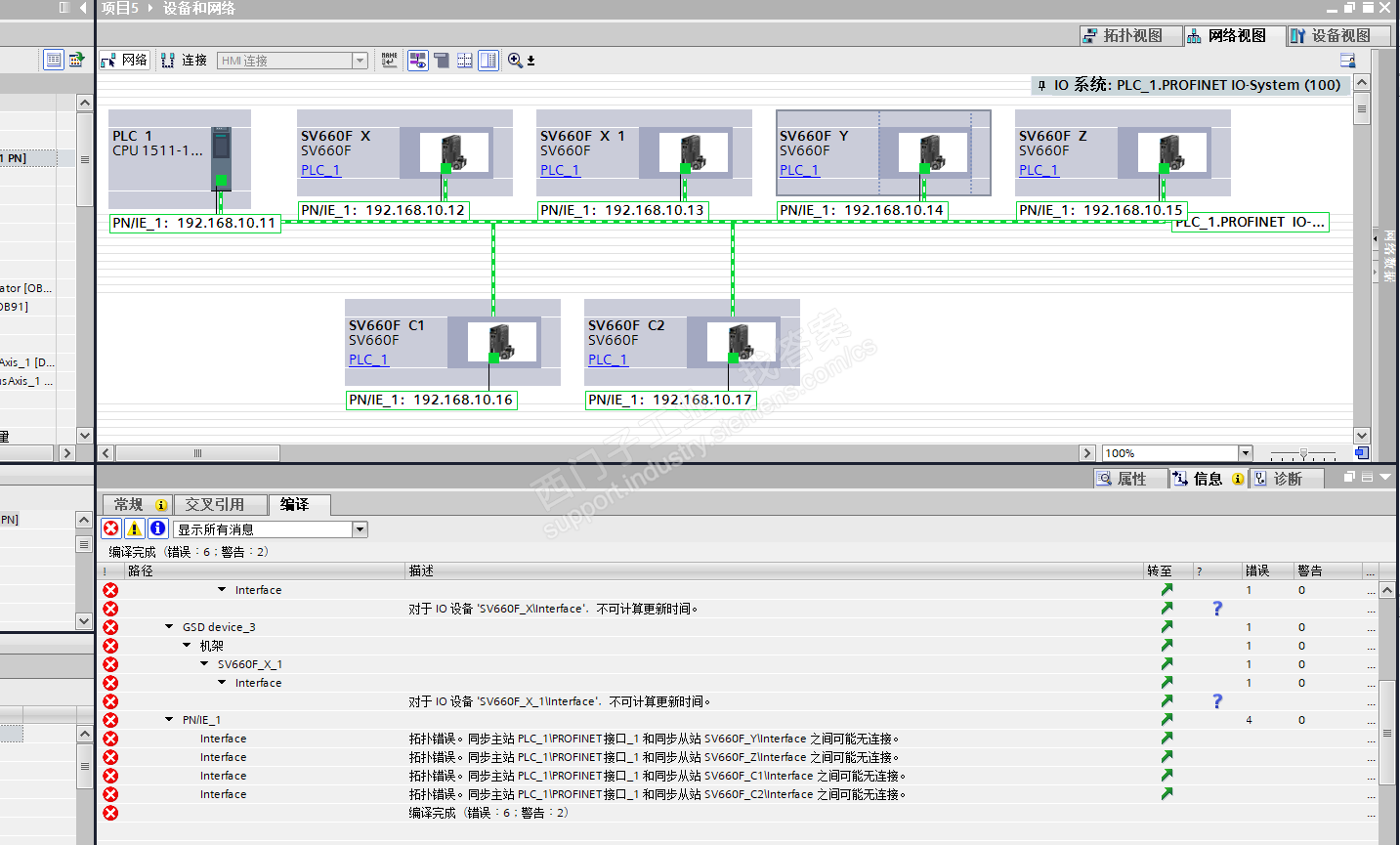Open PLC_1 link under SV660F_X_1
This screenshot has width=1400, height=845.
[560, 170]
